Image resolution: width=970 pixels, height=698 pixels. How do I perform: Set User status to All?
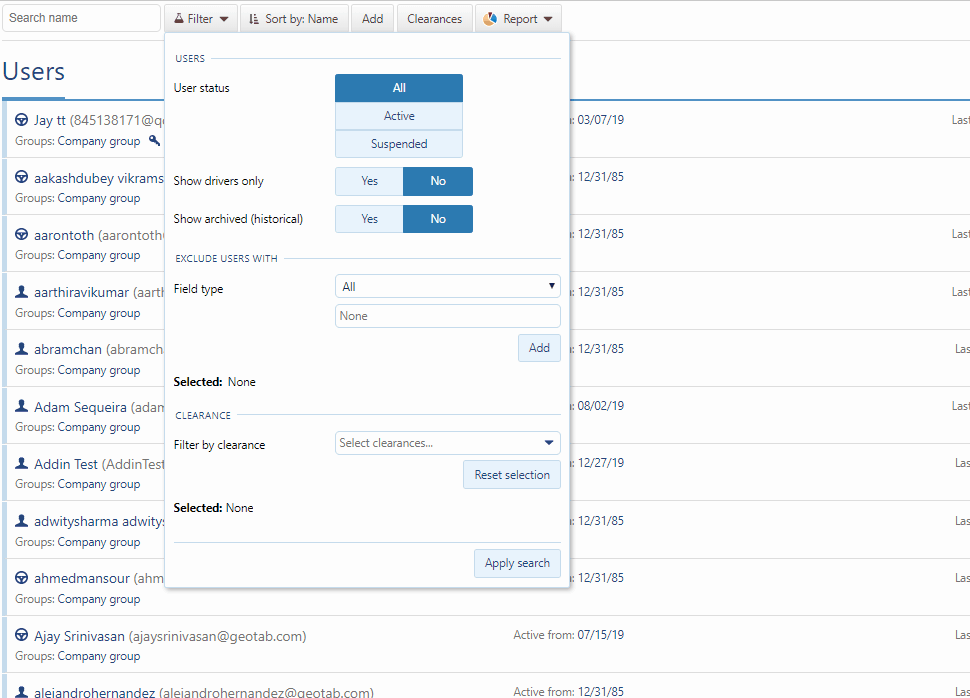pos(399,88)
